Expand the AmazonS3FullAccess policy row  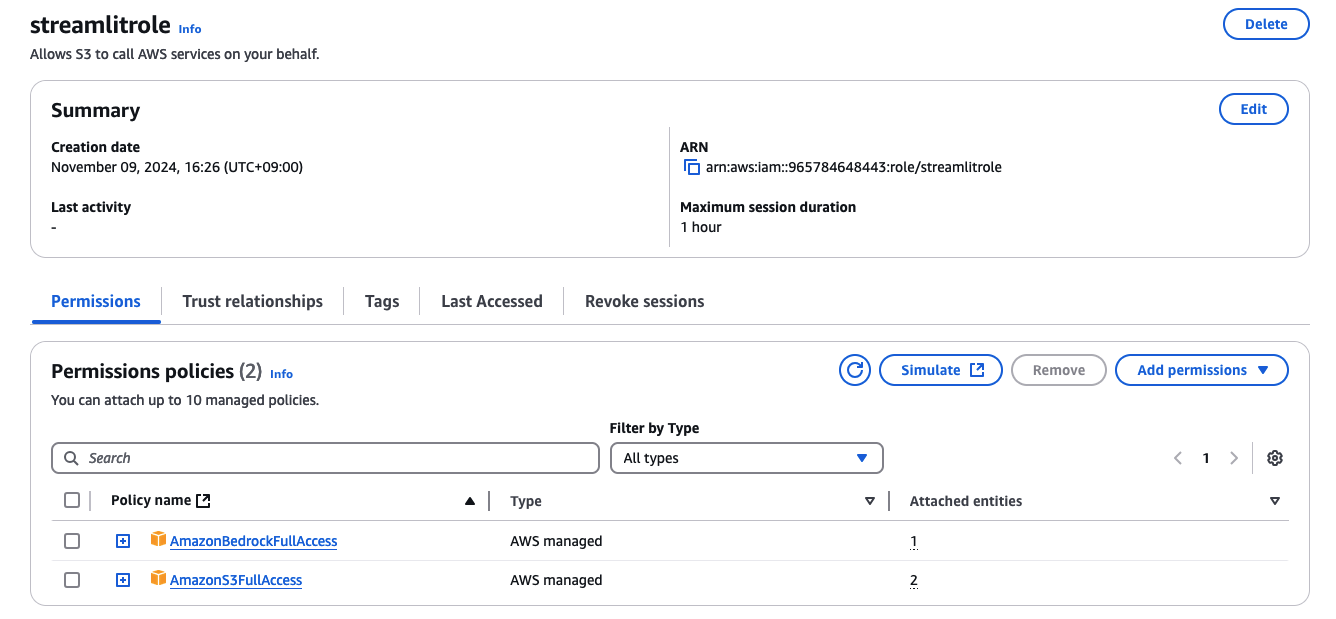(123, 580)
